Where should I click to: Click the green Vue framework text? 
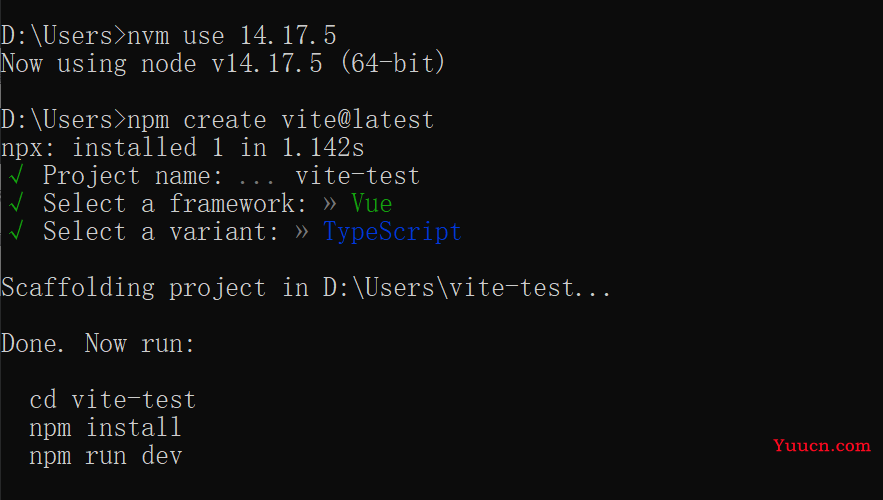coord(372,203)
